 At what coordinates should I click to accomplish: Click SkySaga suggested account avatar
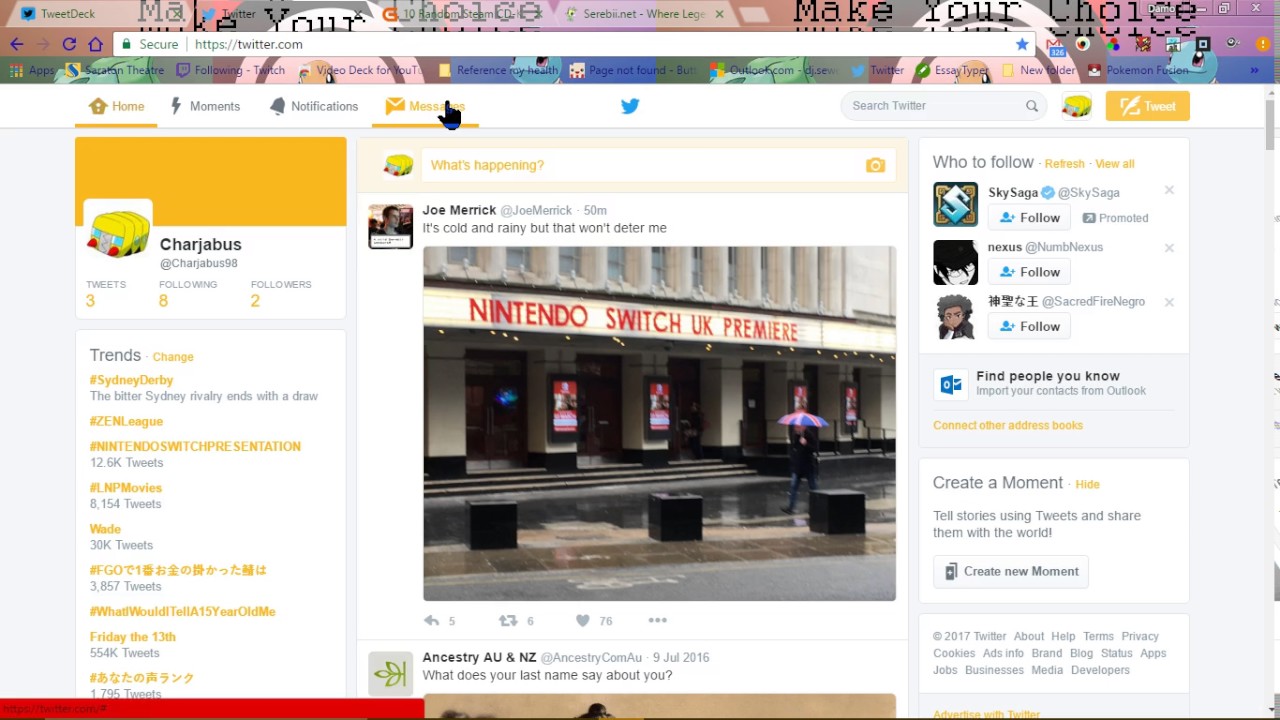pos(955,204)
